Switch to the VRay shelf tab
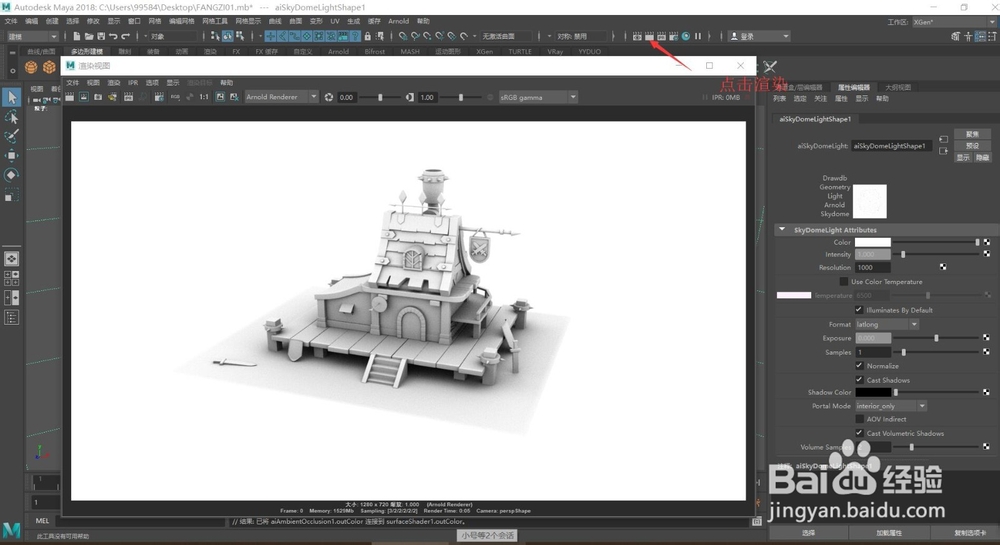The image size is (1000, 545). [555, 52]
